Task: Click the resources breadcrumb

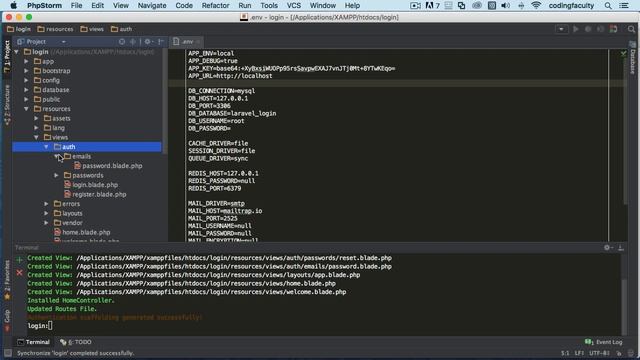Action: click(x=56, y=29)
